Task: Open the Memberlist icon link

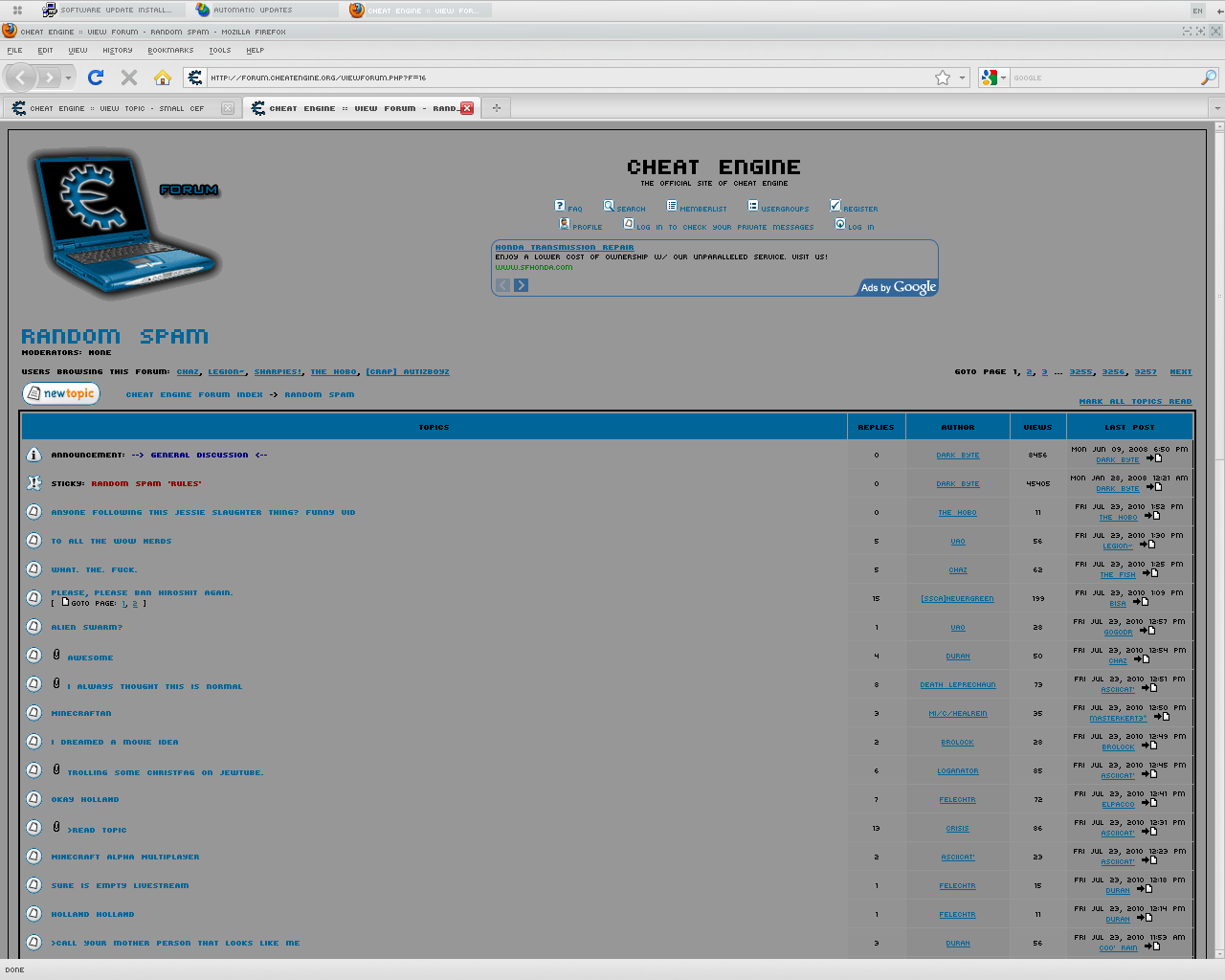Action: click(672, 206)
